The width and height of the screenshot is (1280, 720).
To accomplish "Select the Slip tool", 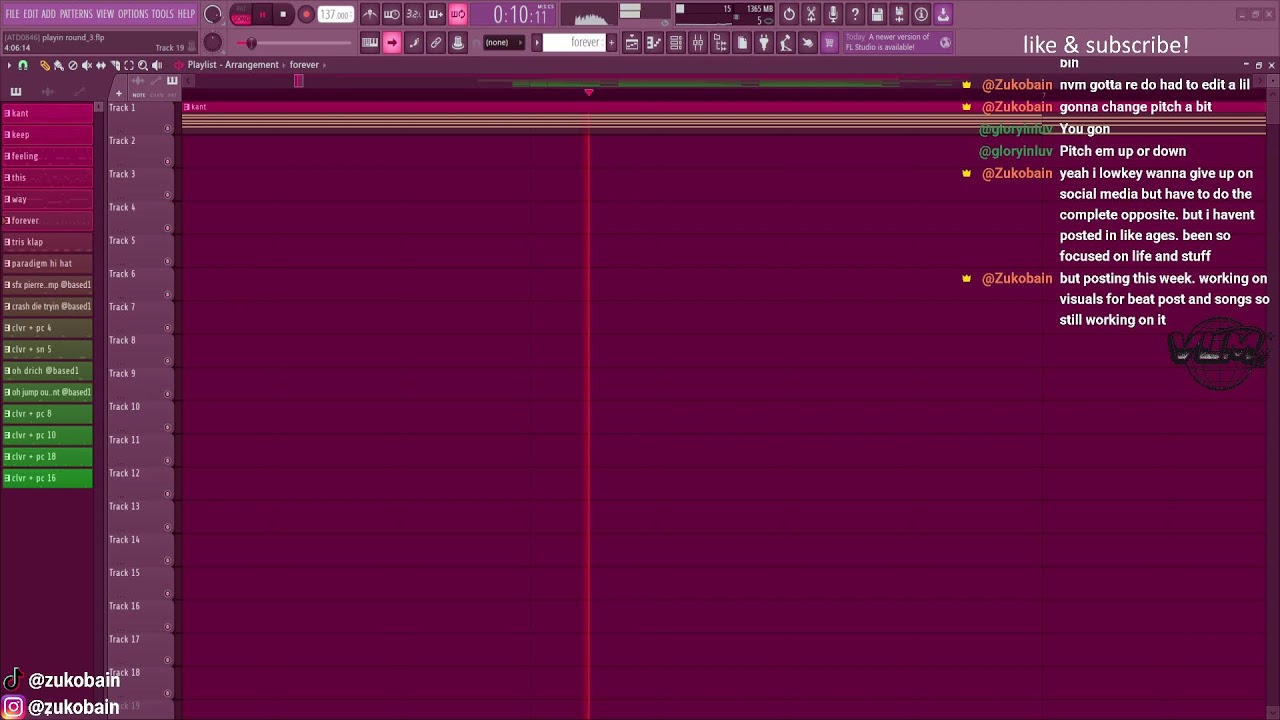I will point(100,65).
